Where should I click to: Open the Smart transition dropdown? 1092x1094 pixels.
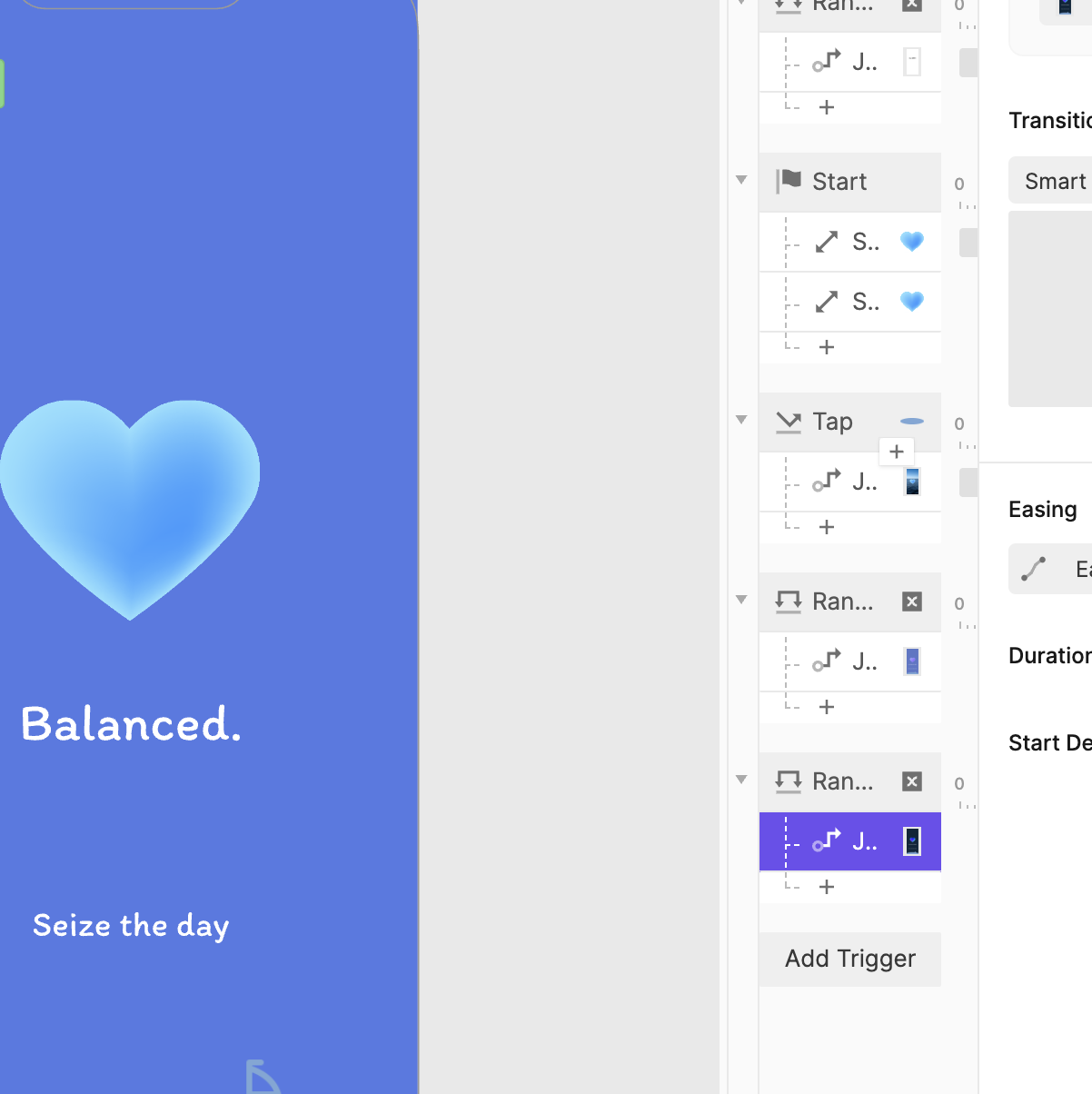click(x=1058, y=180)
